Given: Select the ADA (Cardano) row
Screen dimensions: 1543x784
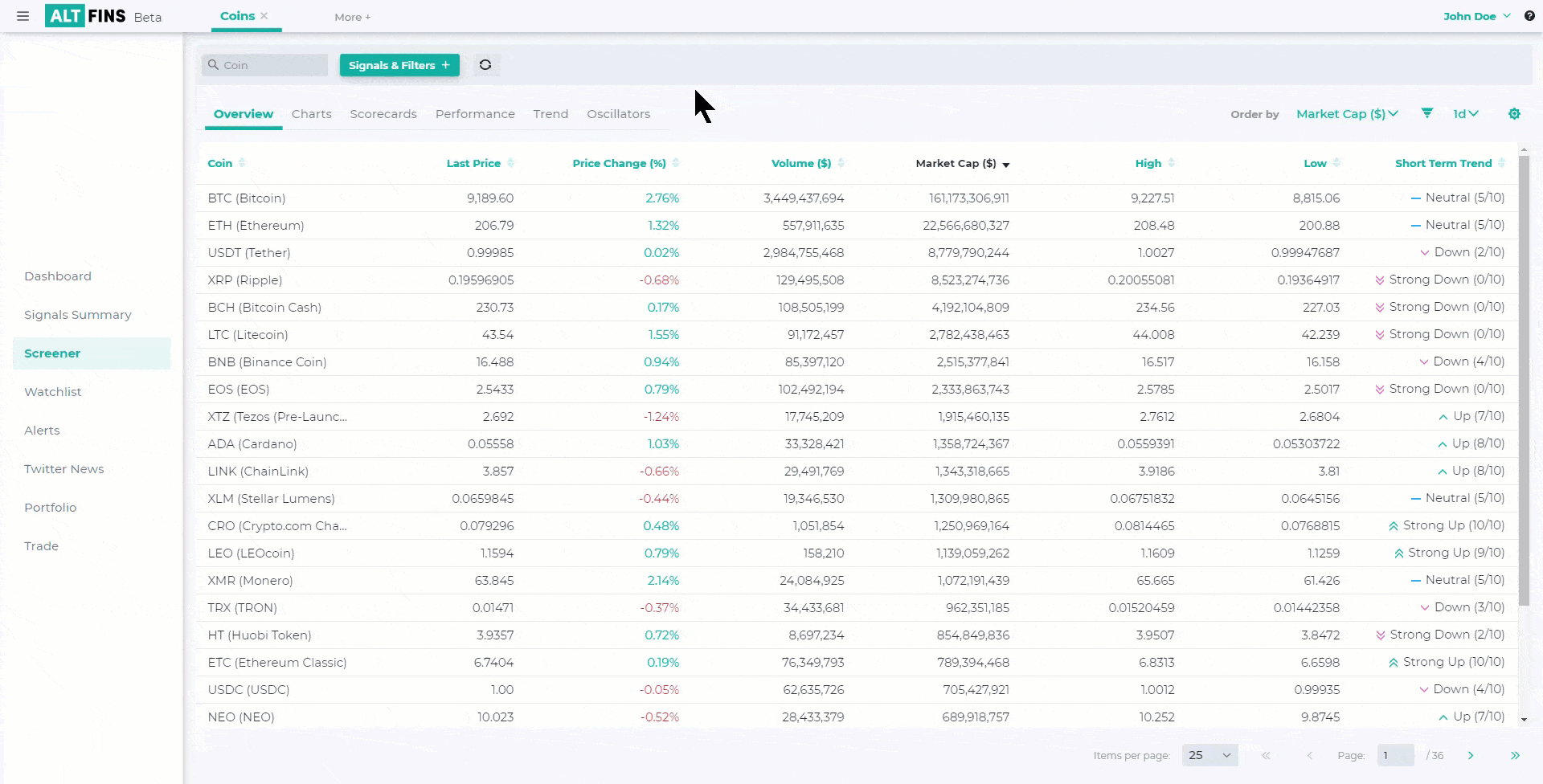Looking at the screenshot, I should click(857, 443).
